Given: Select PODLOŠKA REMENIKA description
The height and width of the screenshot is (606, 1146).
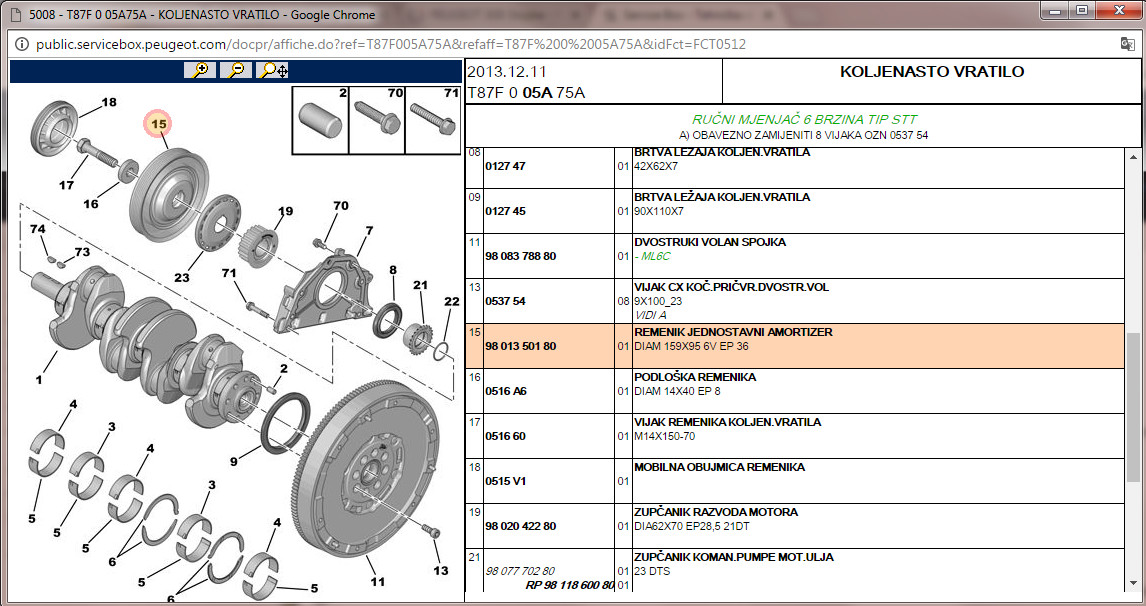Looking at the screenshot, I should tap(695, 377).
